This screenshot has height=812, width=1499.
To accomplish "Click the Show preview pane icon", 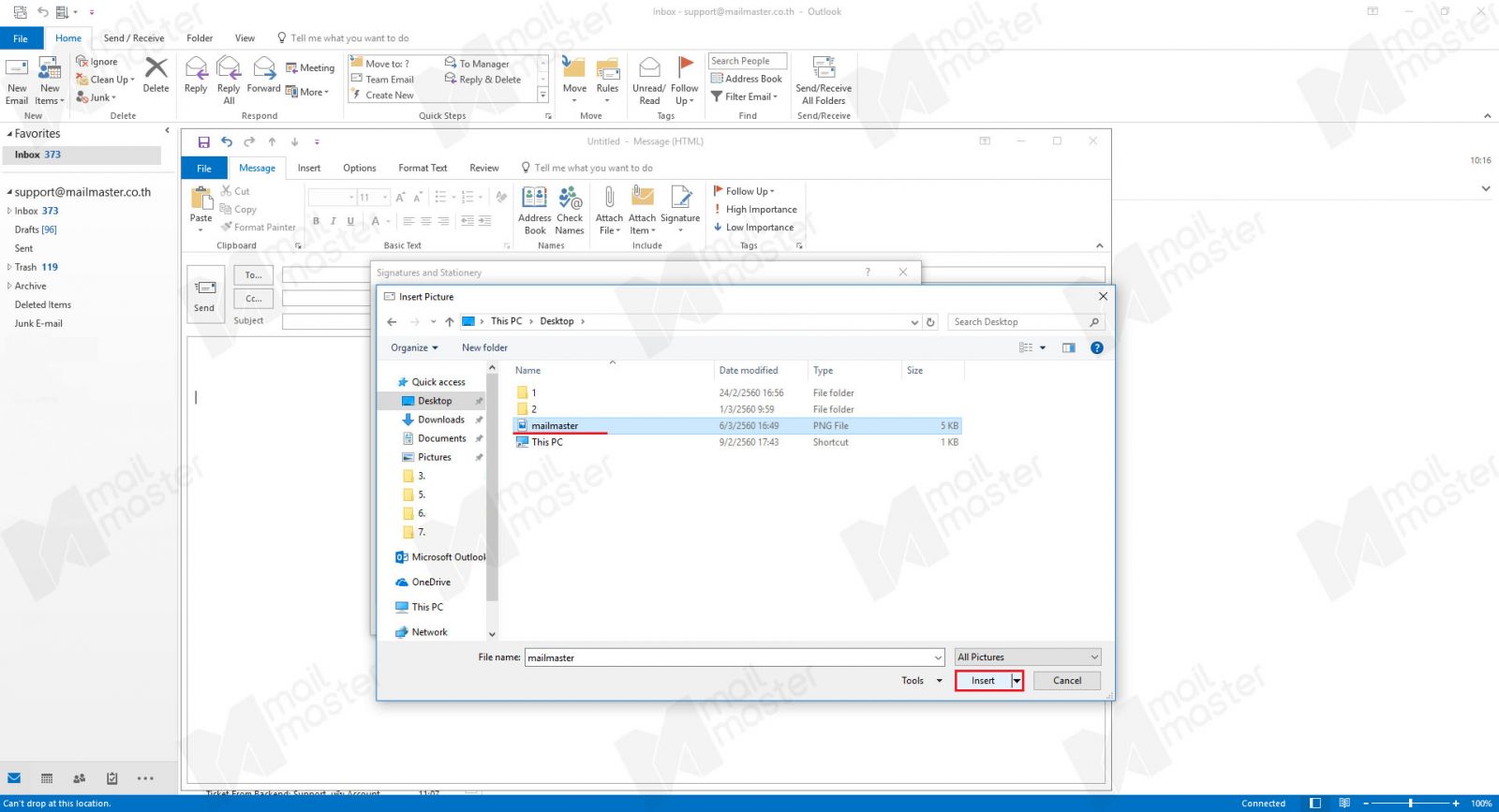I will pyautogui.click(x=1069, y=347).
